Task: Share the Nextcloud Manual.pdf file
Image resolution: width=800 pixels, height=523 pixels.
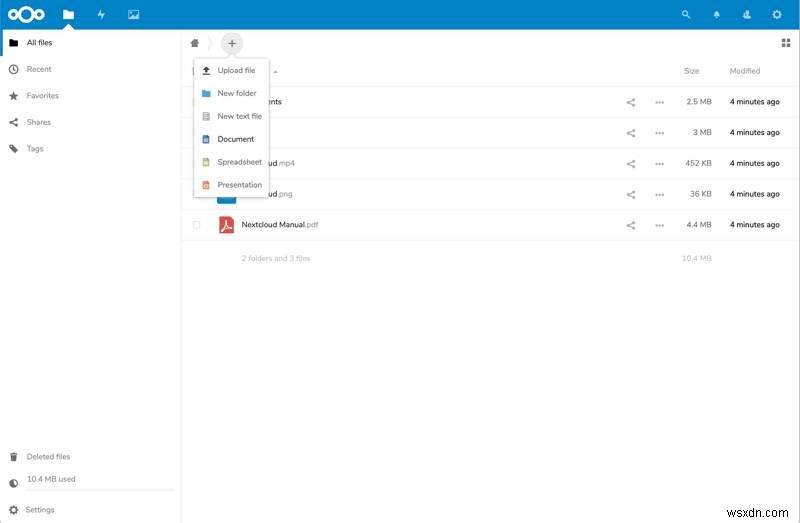Action: click(x=631, y=225)
